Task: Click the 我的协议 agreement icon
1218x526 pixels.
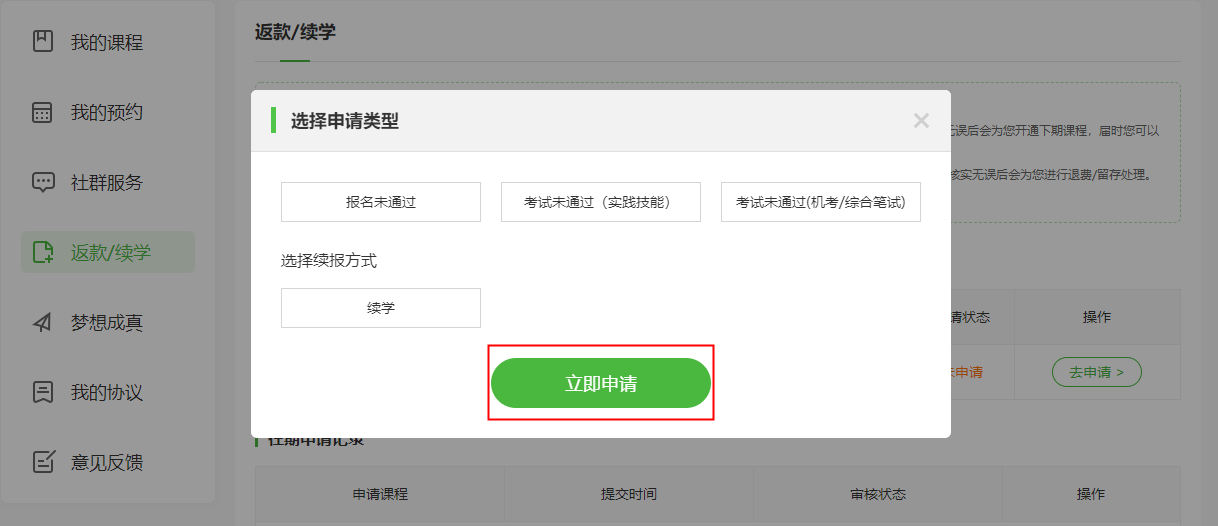Action: [42, 392]
